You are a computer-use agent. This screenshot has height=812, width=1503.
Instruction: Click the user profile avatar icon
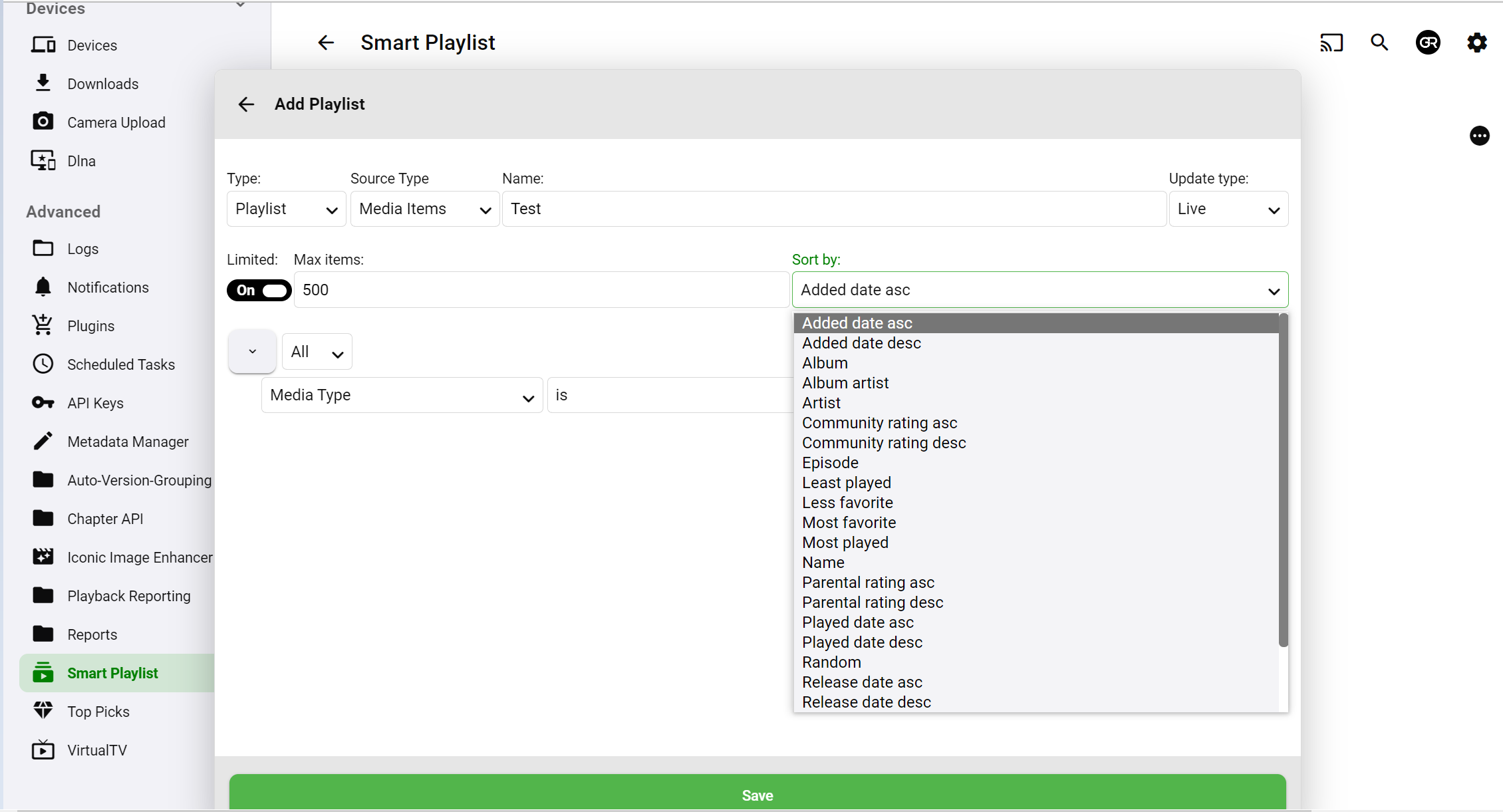pos(1428,43)
